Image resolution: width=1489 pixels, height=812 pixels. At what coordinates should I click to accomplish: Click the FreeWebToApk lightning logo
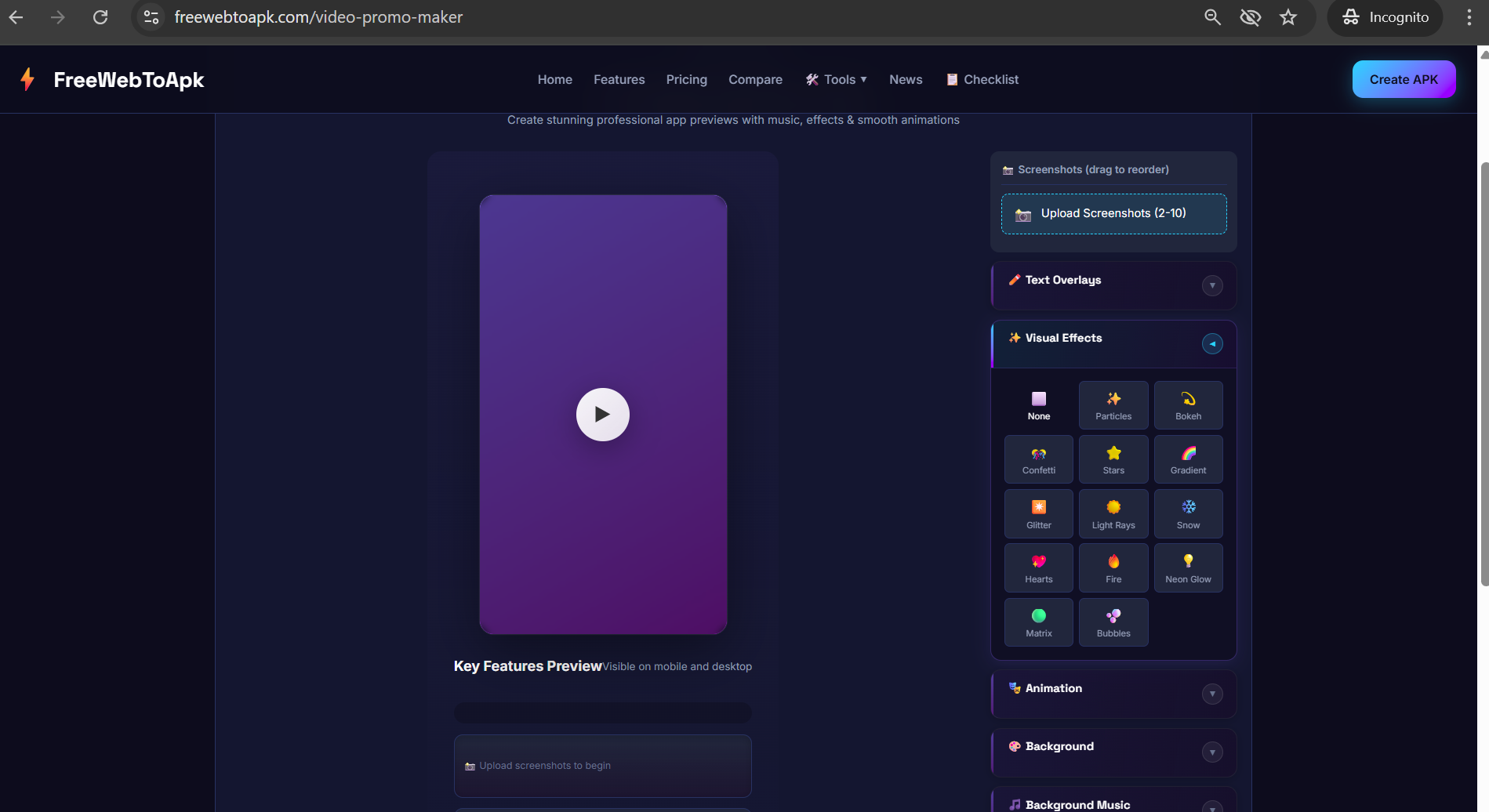tap(28, 79)
